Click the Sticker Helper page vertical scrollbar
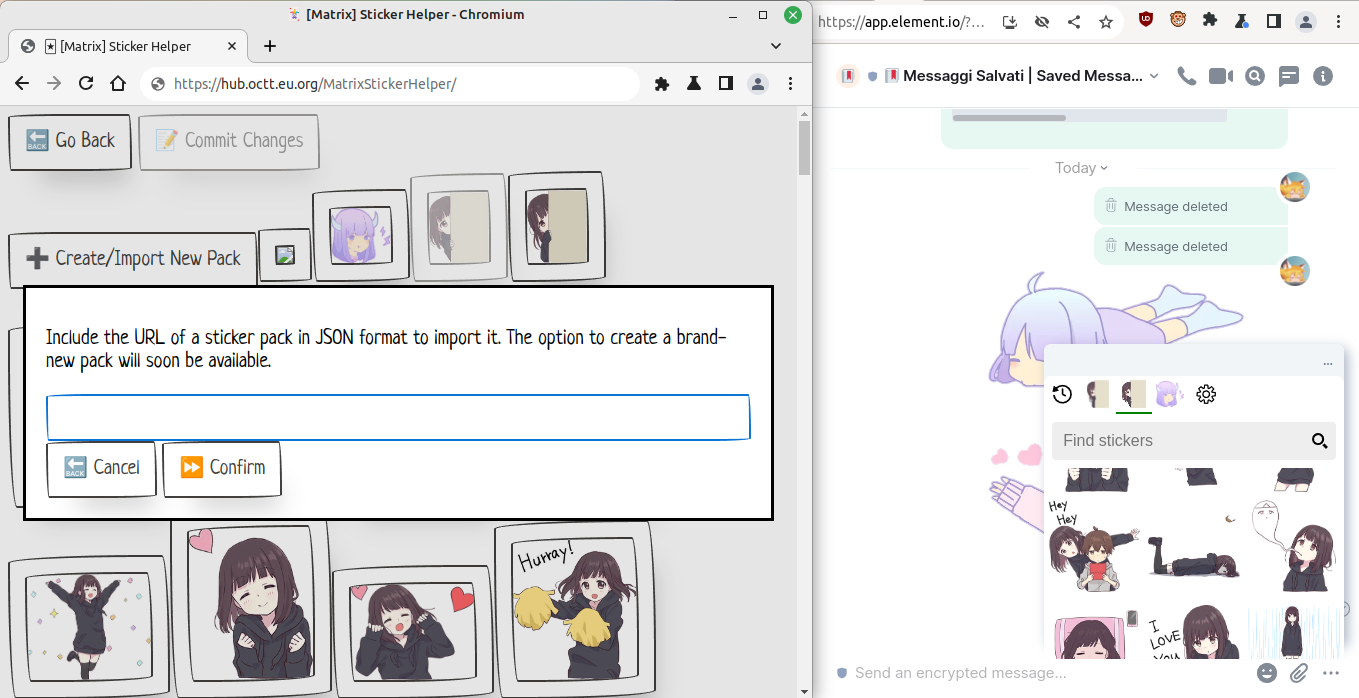 tap(804, 148)
